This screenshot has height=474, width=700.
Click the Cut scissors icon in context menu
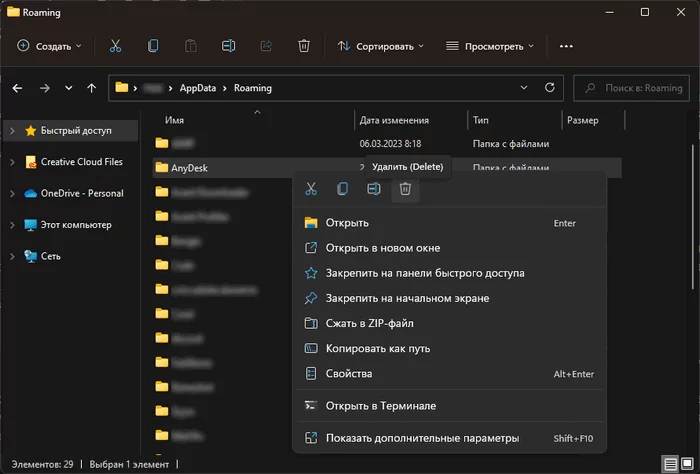(311, 189)
